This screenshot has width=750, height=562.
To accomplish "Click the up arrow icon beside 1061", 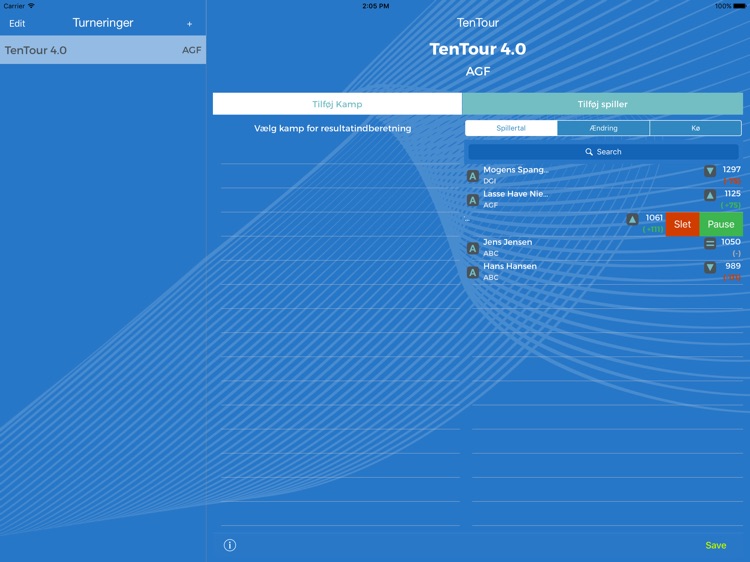I will (632, 219).
